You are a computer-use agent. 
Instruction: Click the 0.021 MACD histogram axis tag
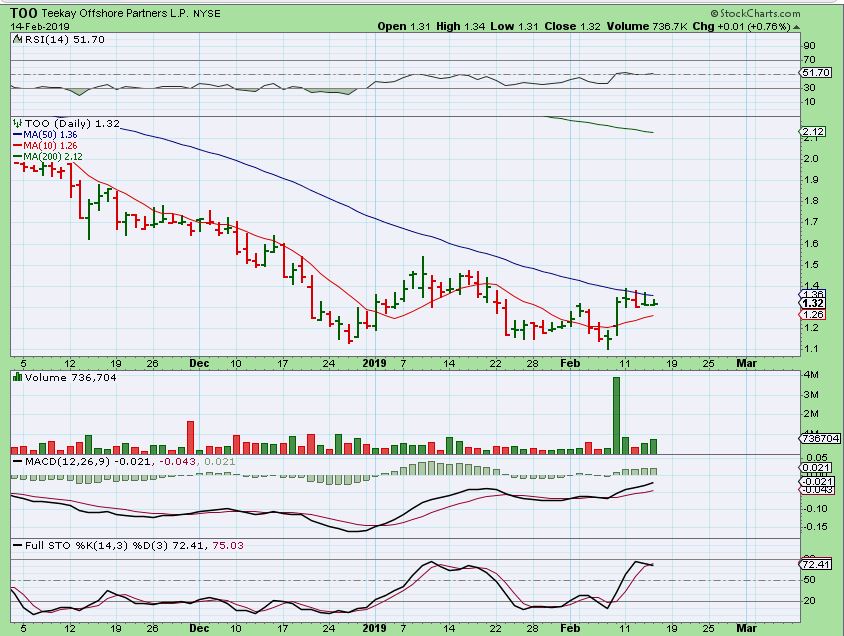(817, 468)
